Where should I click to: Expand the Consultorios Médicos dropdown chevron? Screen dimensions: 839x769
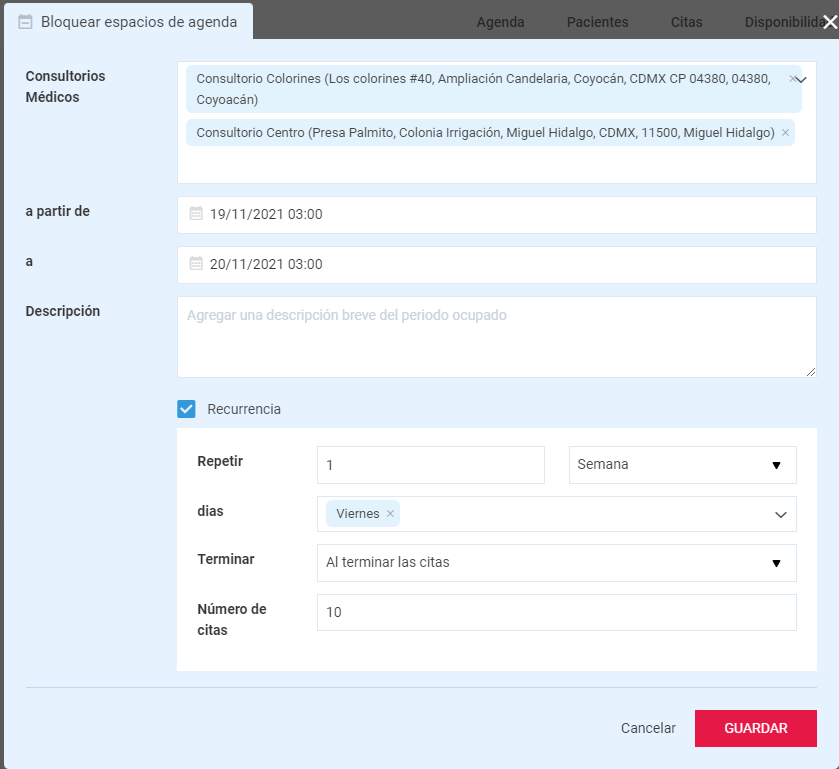click(801, 80)
